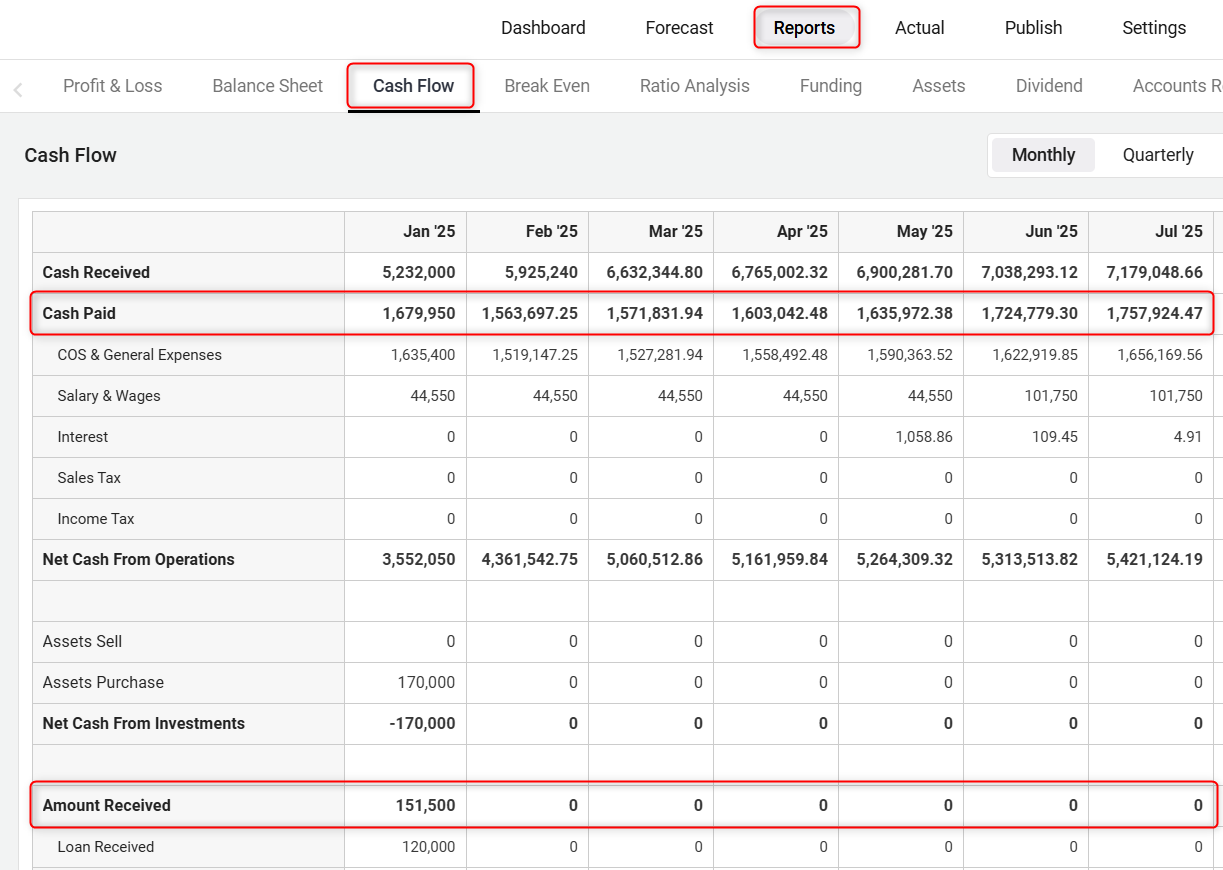Select the Amount Received row label
The image size is (1223, 870).
[x=106, y=805]
